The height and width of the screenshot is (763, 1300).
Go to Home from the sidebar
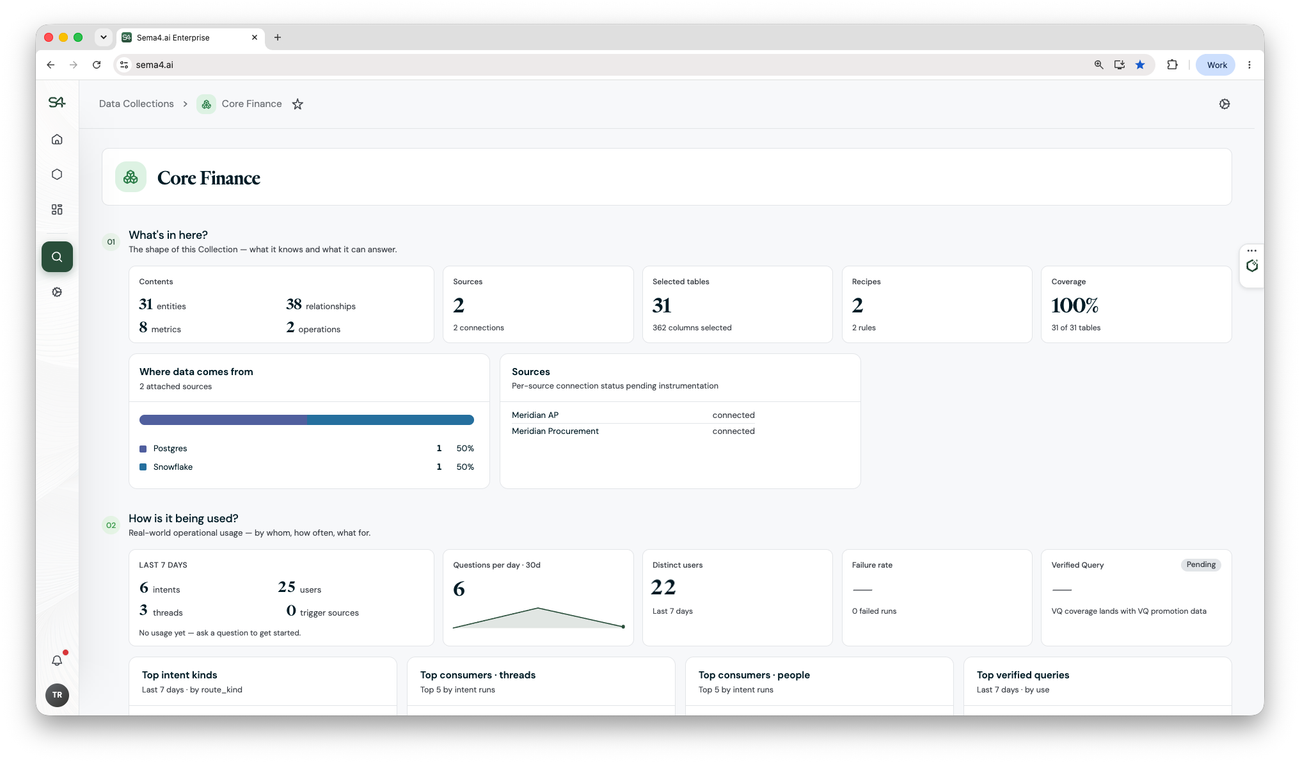[x=57, y=139]
